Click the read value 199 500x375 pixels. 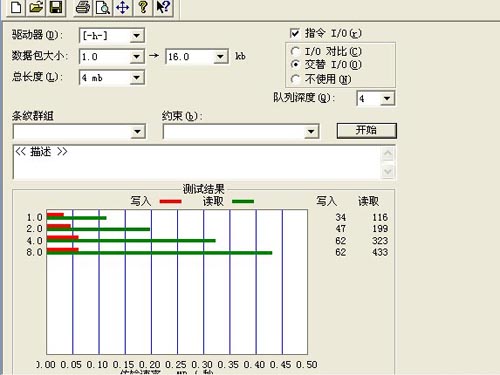pyautogui.click(x=380, y=229)
